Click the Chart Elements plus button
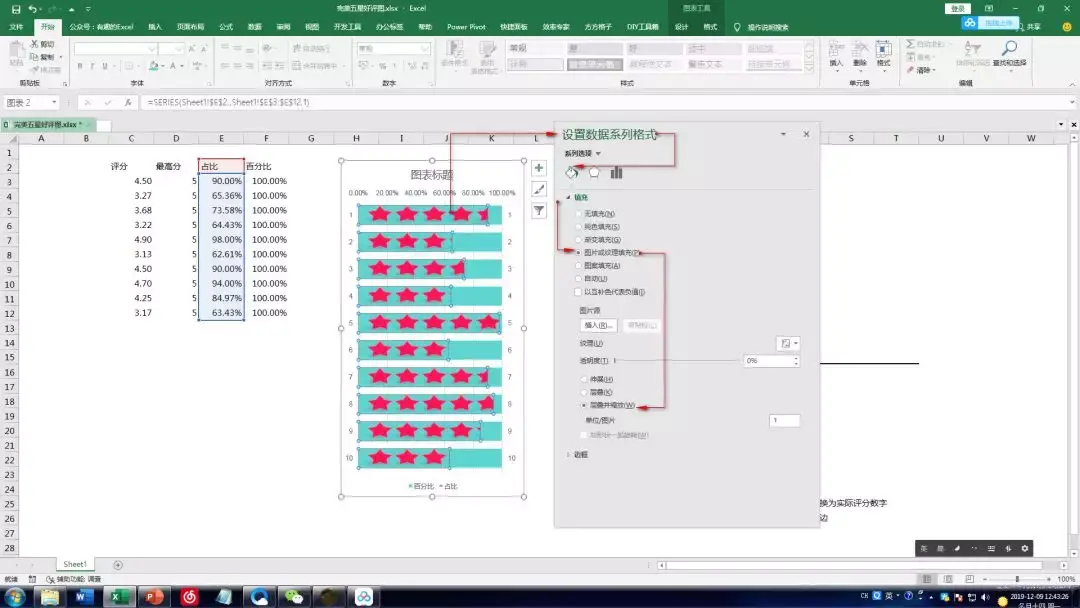 [539, 168]
